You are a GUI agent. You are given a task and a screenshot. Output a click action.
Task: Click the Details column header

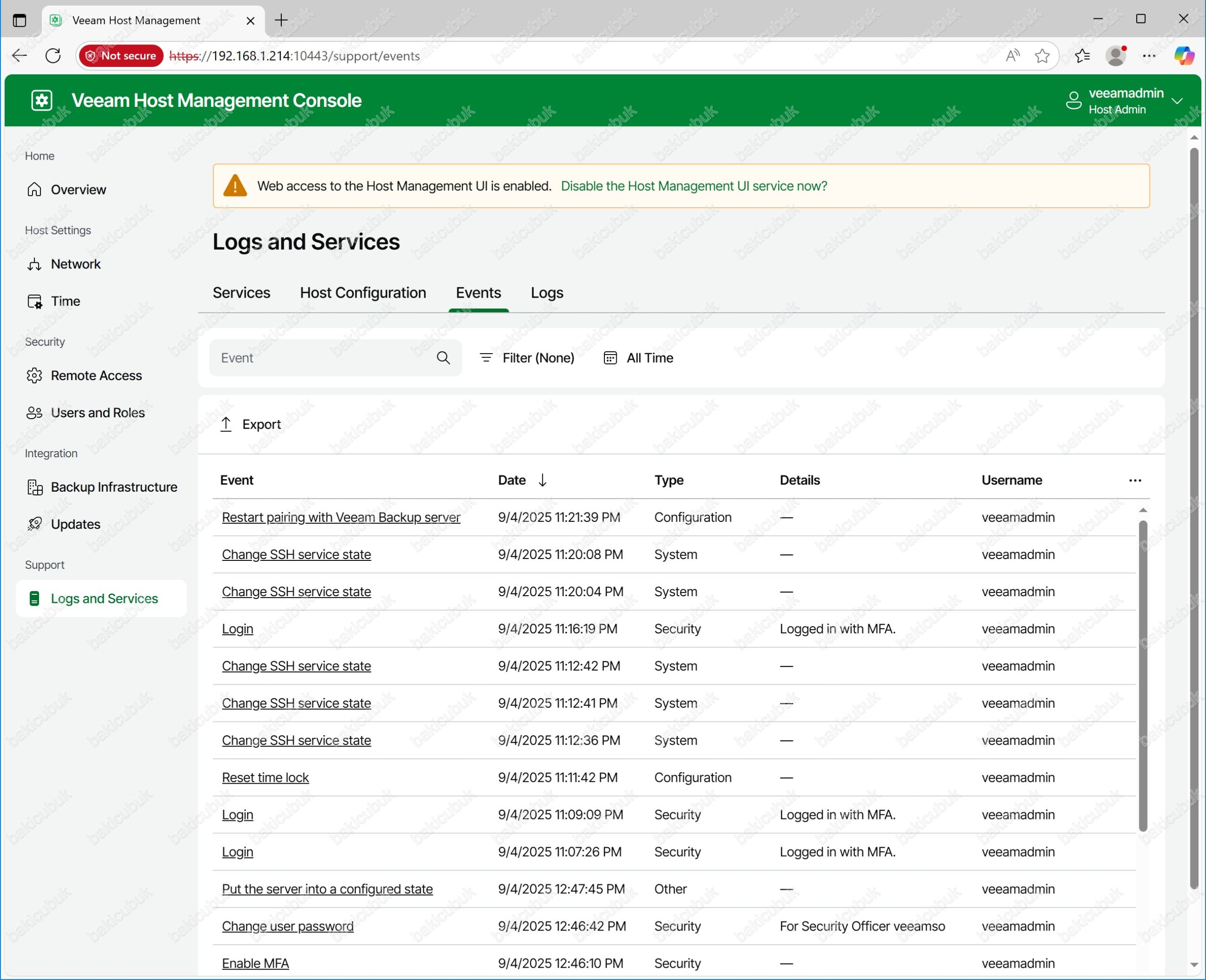pyautogui.click(x=799, y=480)
